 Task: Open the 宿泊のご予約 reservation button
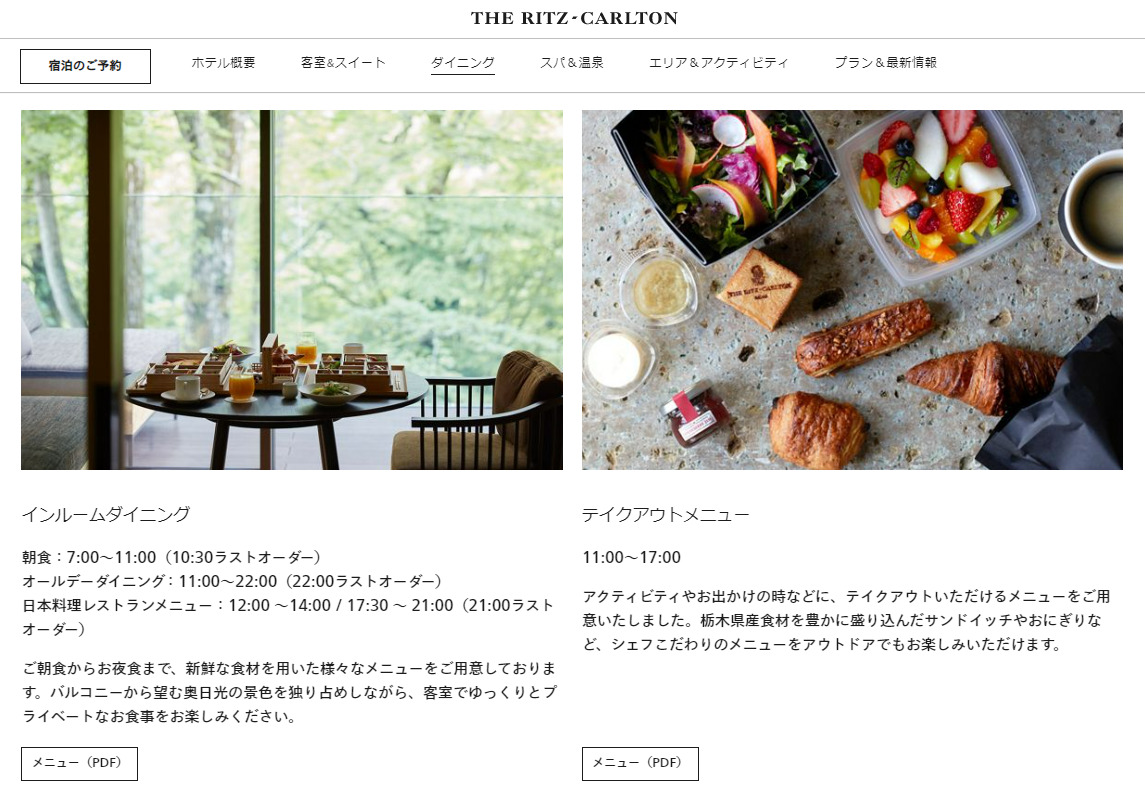click(x=85, y=66)
